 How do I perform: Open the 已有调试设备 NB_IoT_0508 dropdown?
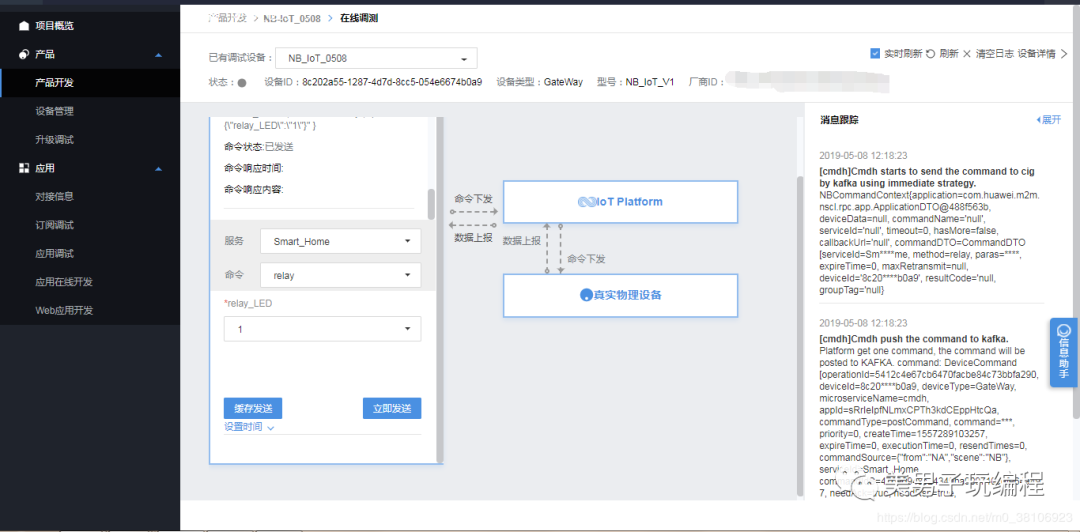click(376, 59)
